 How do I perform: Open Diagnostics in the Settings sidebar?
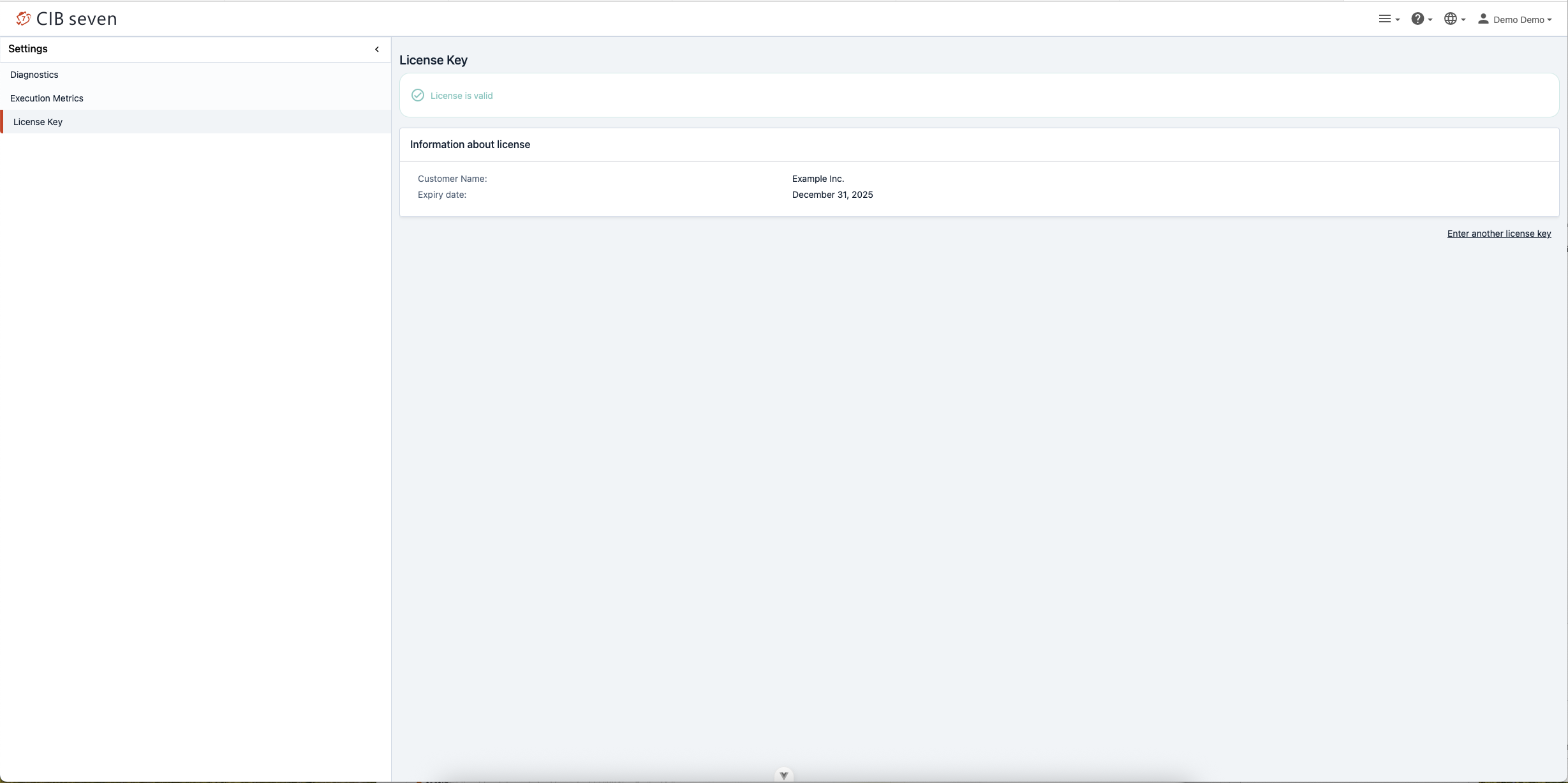click(34, 75)
